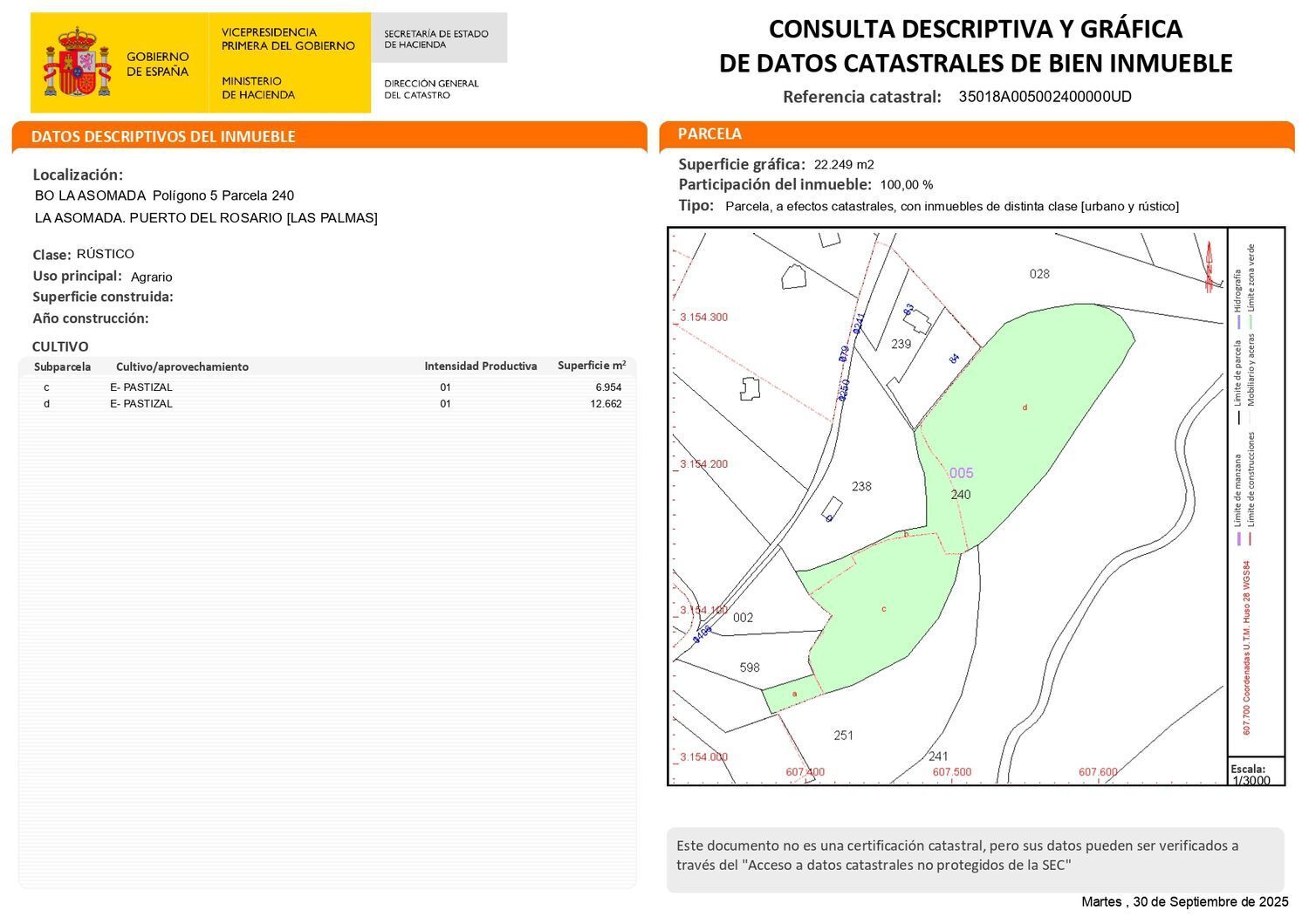Click the Ministerio de Hacienda logo text
The height and width of the screenshot is (924, 1309).
pos(258,87)
